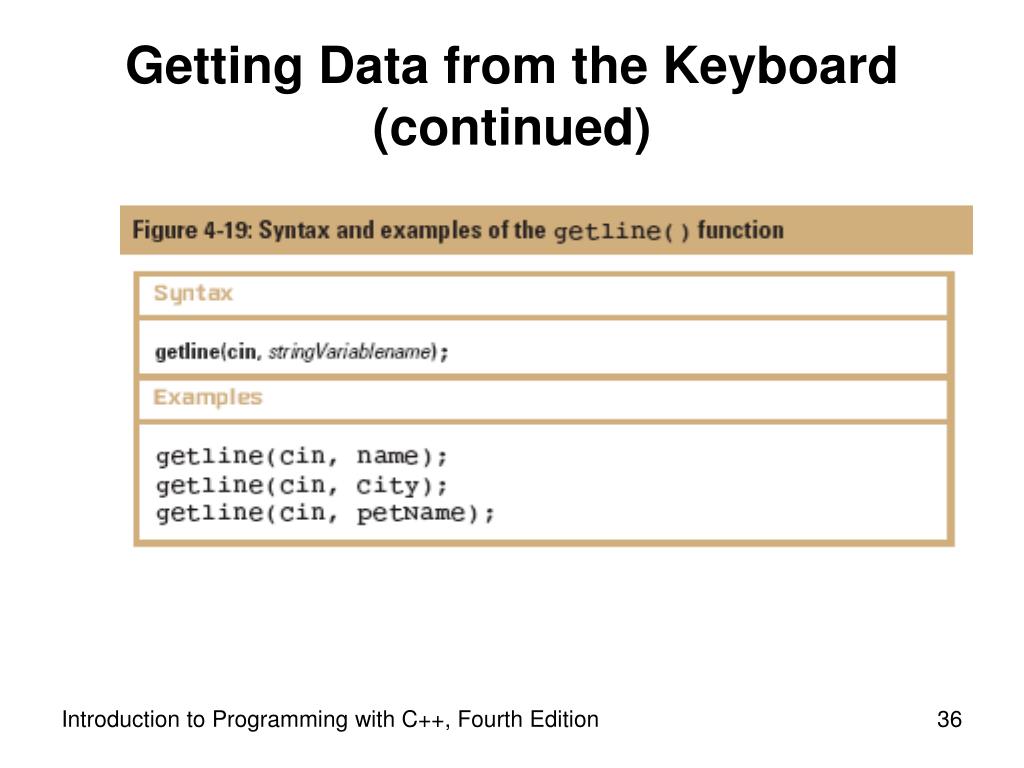This screenshot has height=768, width=1024.
Task: Click the 'getline(cin, petName);' example line
Action: click(x=325, y=513)
